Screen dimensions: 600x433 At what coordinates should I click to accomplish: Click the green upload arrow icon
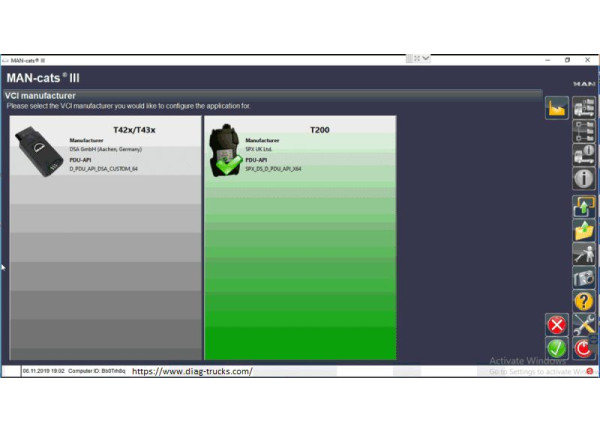coord(584,206)
